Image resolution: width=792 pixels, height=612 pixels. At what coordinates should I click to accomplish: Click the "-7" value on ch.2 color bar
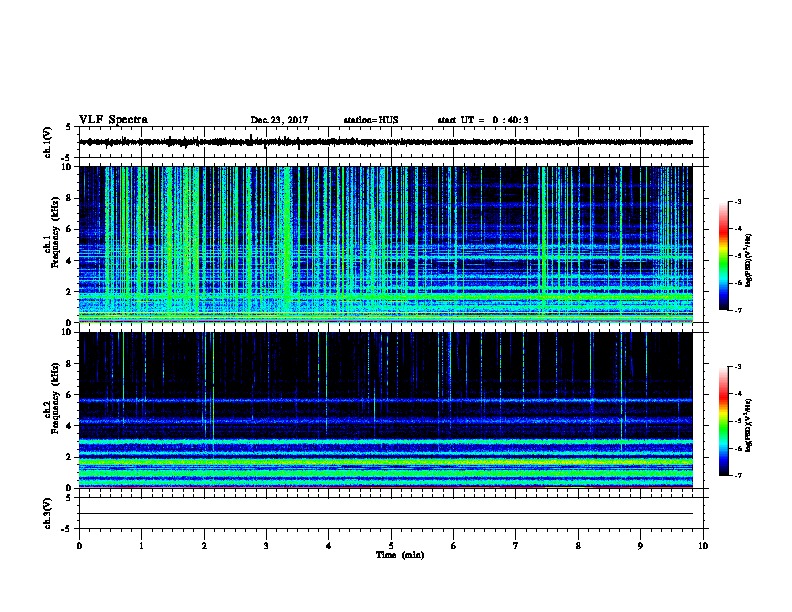click(x=737, y=476)
